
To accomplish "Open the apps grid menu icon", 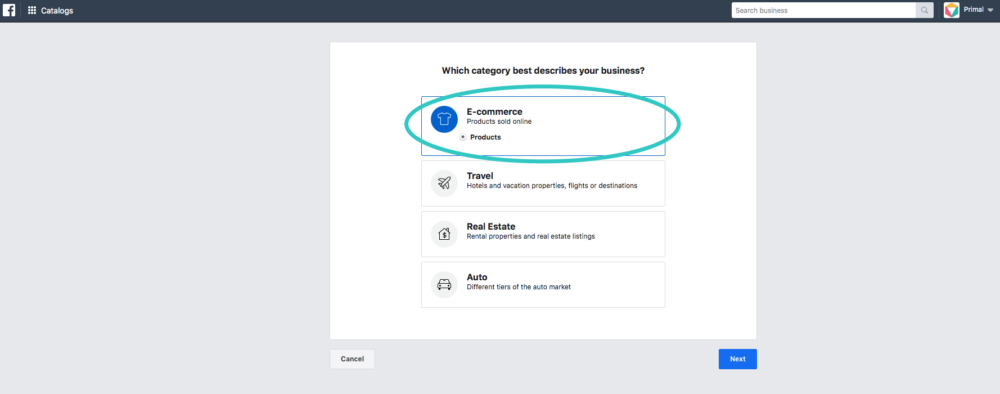I will pyautogui.click(x=32, y=10).
